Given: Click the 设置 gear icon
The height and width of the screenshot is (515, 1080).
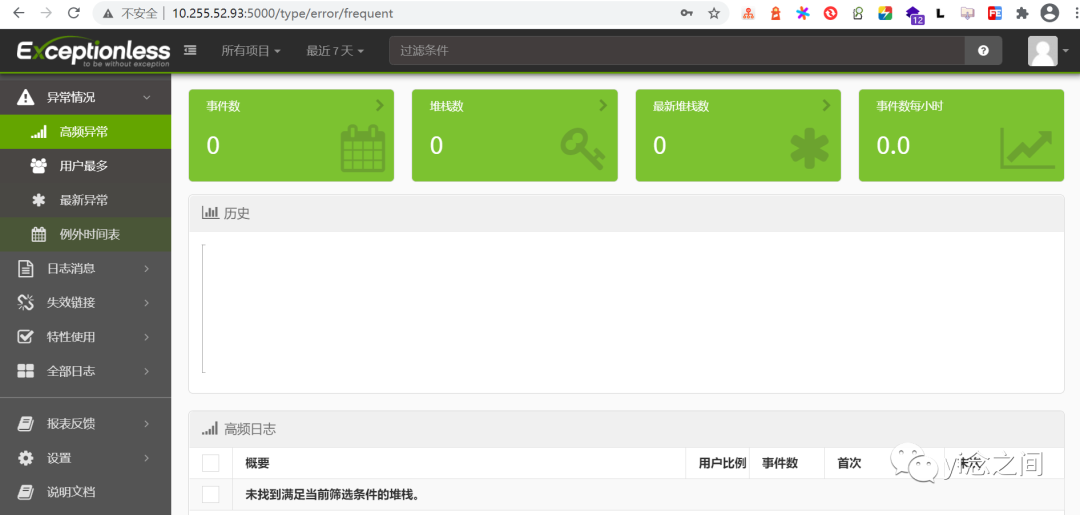Looking at the screenshot, I should pyautogui.click(x=25, y=458).
